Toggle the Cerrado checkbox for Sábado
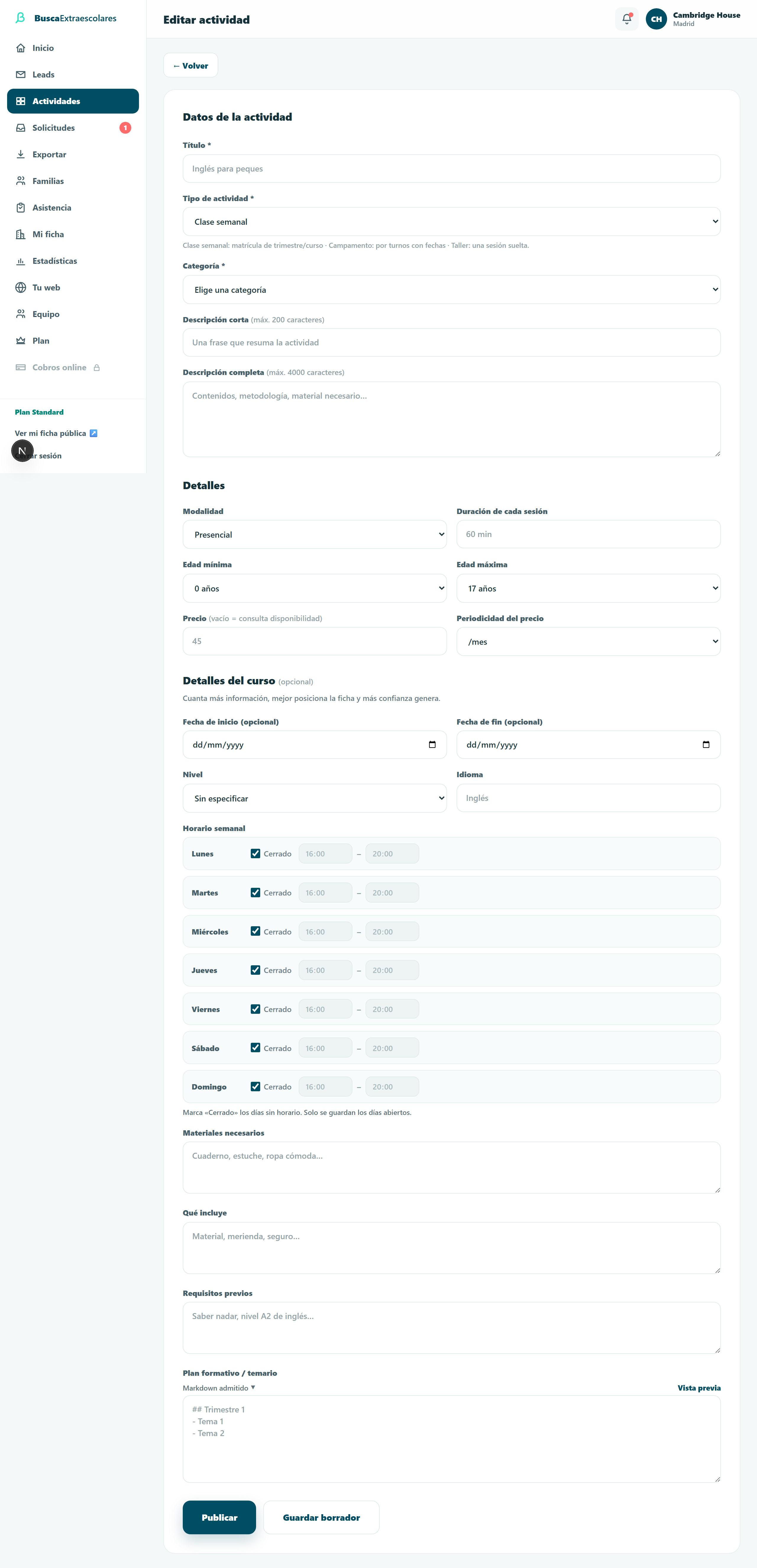Screen dimensions: 757x1568 point(255,1048)
